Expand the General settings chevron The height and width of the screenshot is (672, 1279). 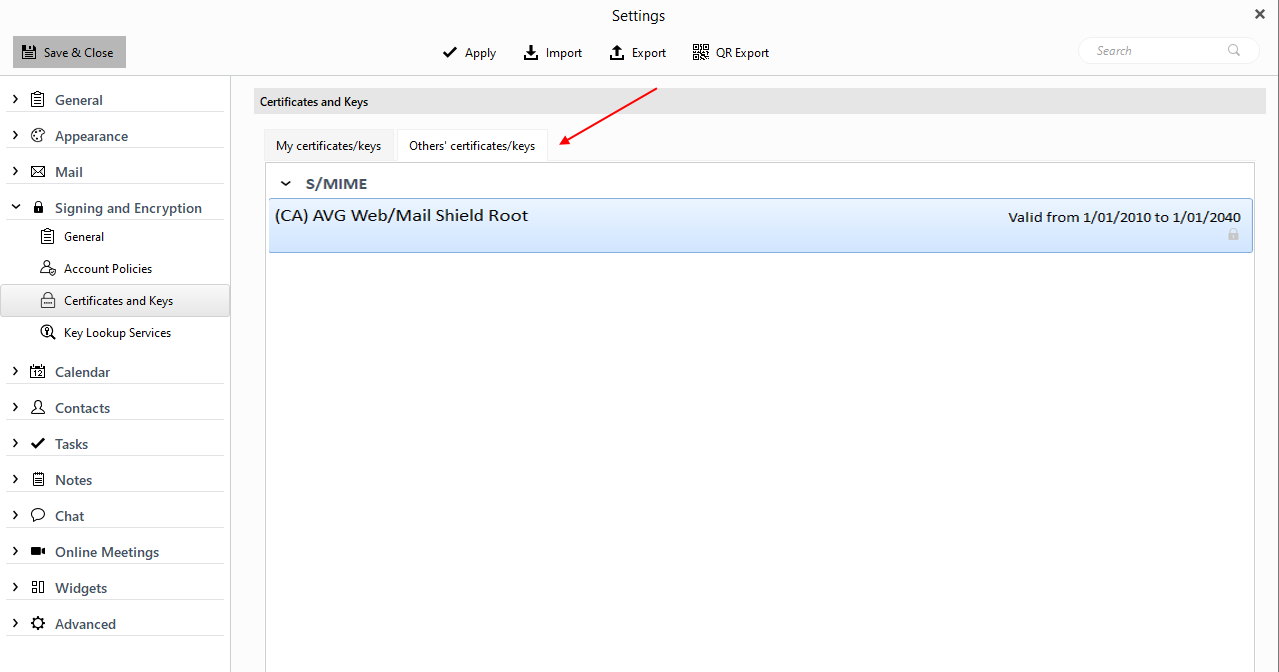coord(15,100)
